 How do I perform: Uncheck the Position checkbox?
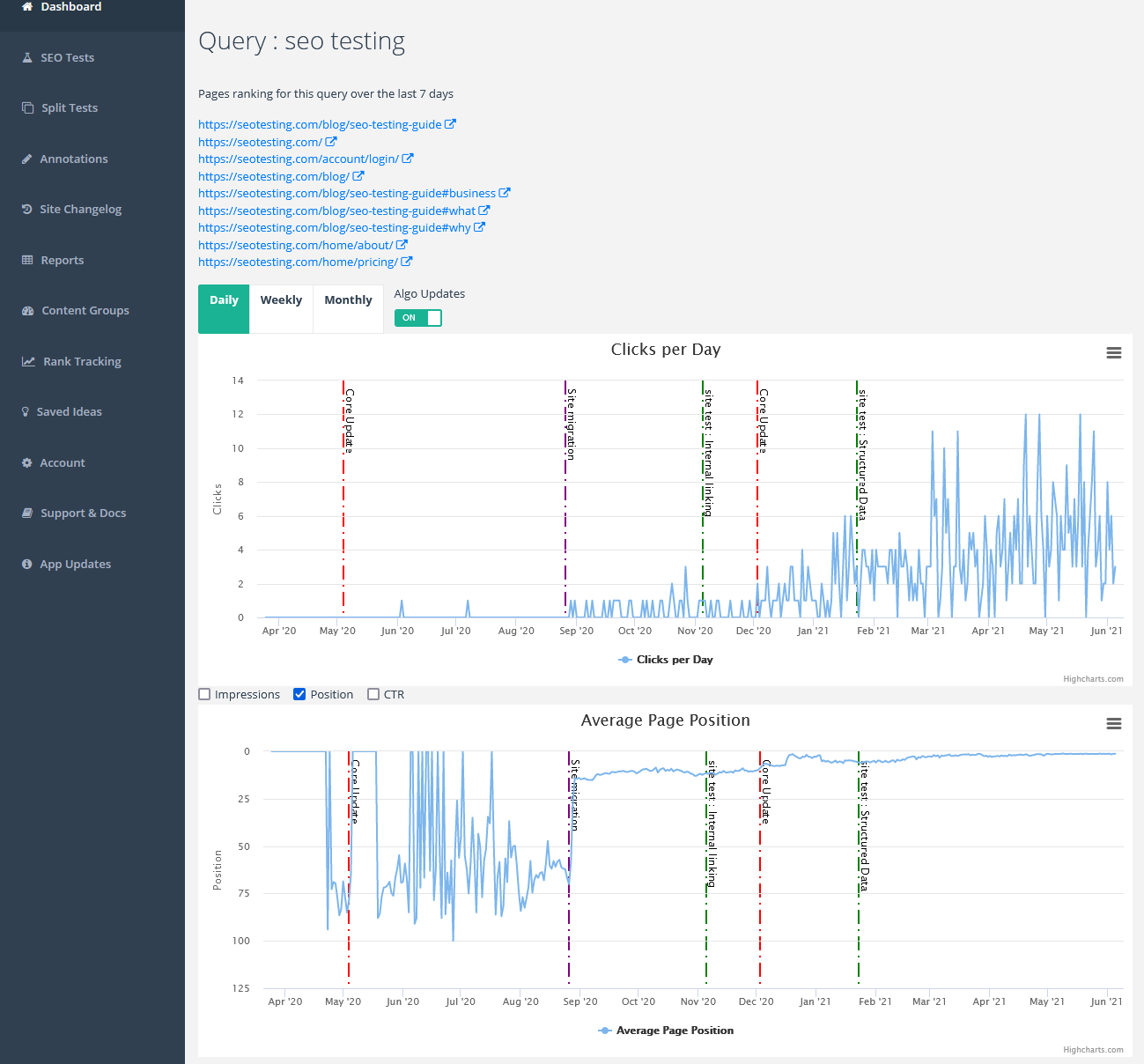(x=299, y=694)
